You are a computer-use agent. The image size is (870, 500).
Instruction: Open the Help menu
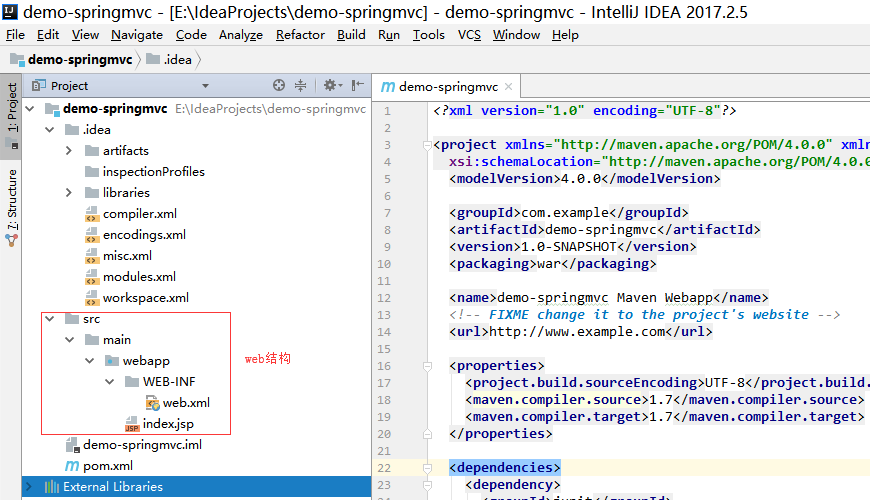pyautogui.click(x=565, y=35)
